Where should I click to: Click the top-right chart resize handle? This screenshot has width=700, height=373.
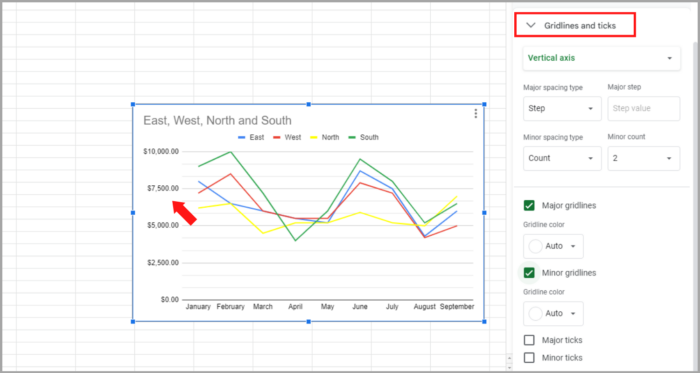point(484,104)
